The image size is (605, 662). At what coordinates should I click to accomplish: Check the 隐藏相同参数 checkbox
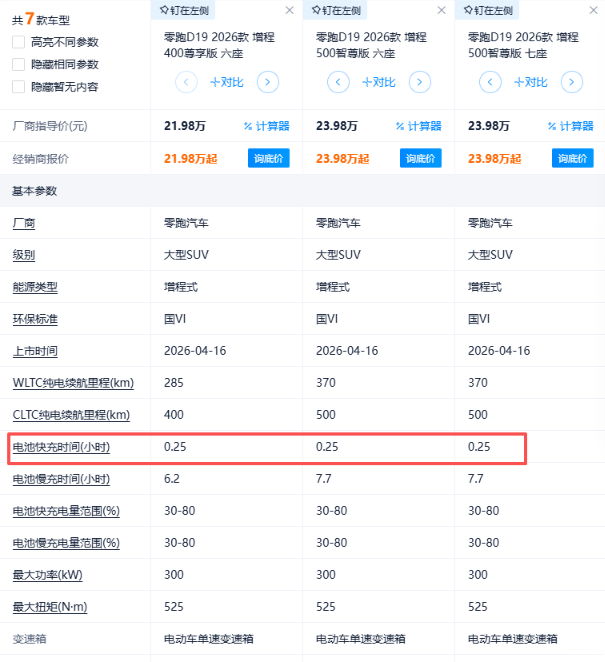point(19,65)
